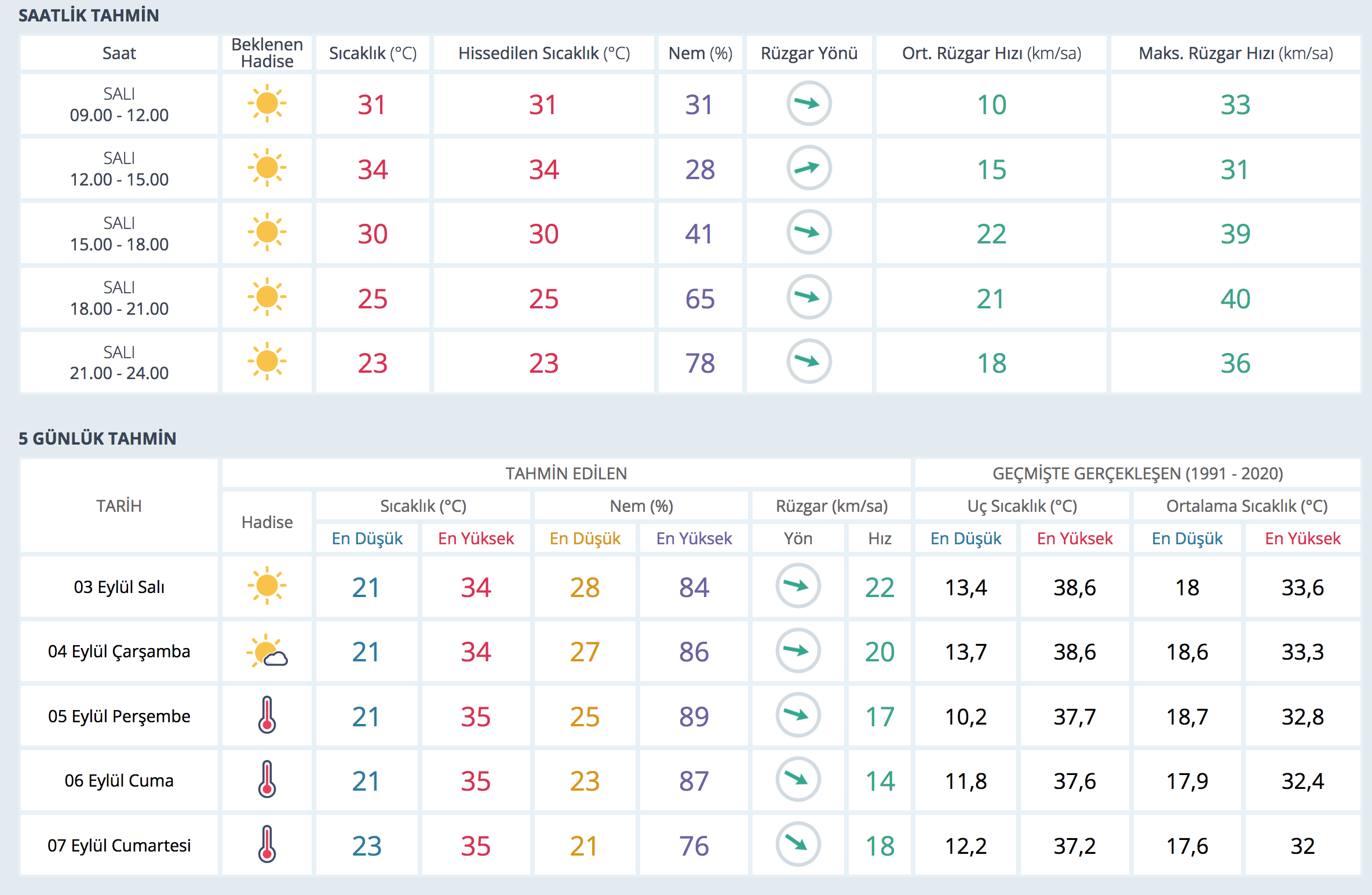Click max wind speed 40 value
This screenshot has width=1372, height=895.
coord(1235,299)
